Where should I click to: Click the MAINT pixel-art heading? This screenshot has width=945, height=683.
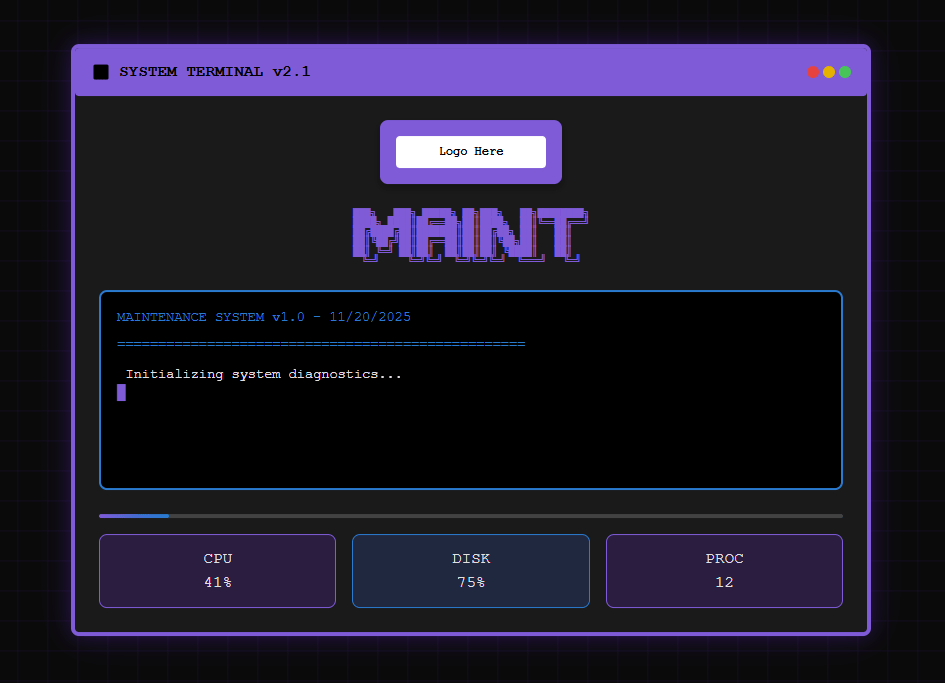pos(470,234)
